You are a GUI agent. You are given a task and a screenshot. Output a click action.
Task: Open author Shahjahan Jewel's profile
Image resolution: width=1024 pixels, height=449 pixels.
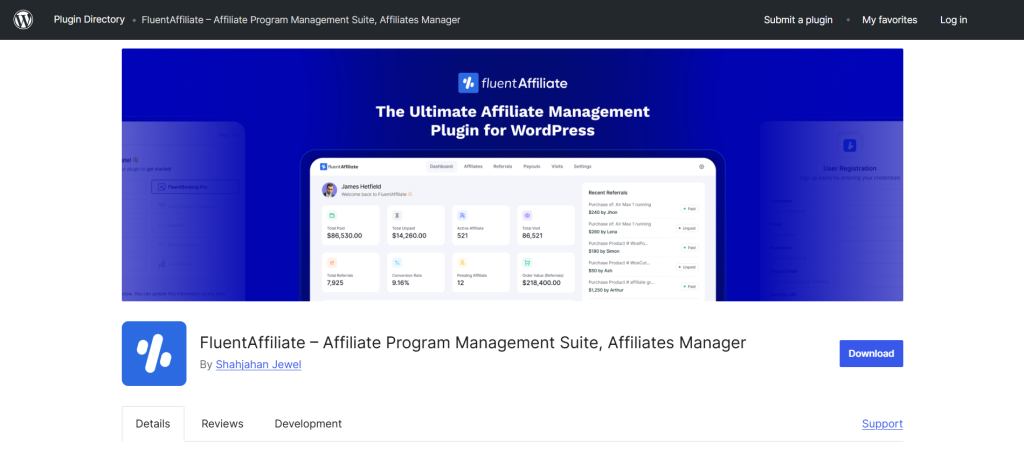pos(259,364)
